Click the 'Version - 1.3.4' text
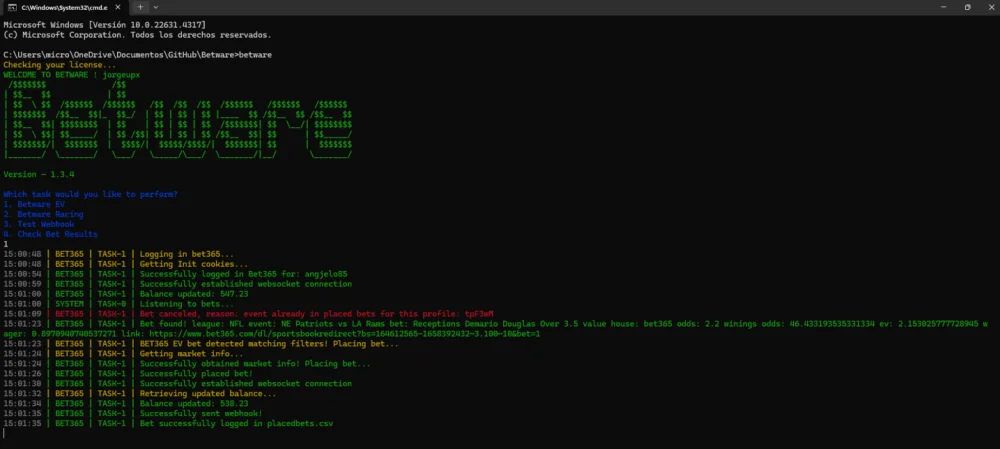The image size is (1000, 449). [39, 174]
